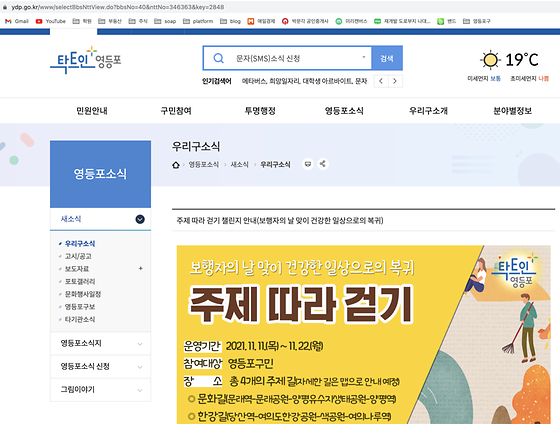Open the search box dropdown arrow
The image size is (560, 424).
364,57
